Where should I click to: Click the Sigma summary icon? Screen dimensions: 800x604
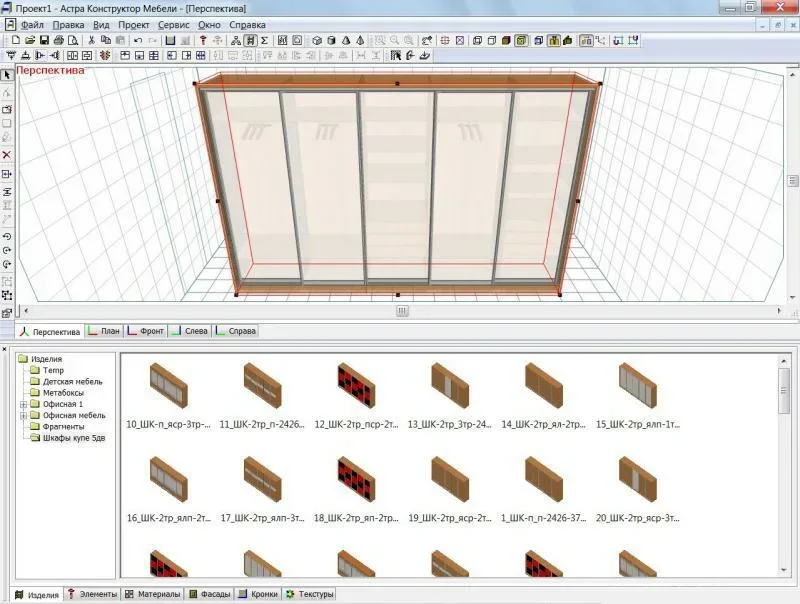click(264, 41)
